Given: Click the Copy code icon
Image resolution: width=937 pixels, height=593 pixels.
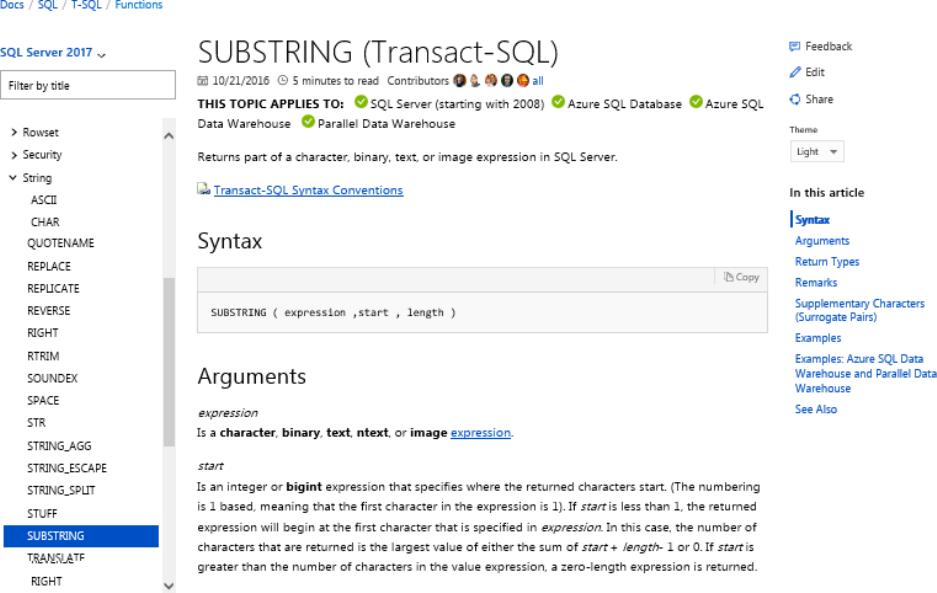Looking at the screenshot, I should tap(729, 277).
